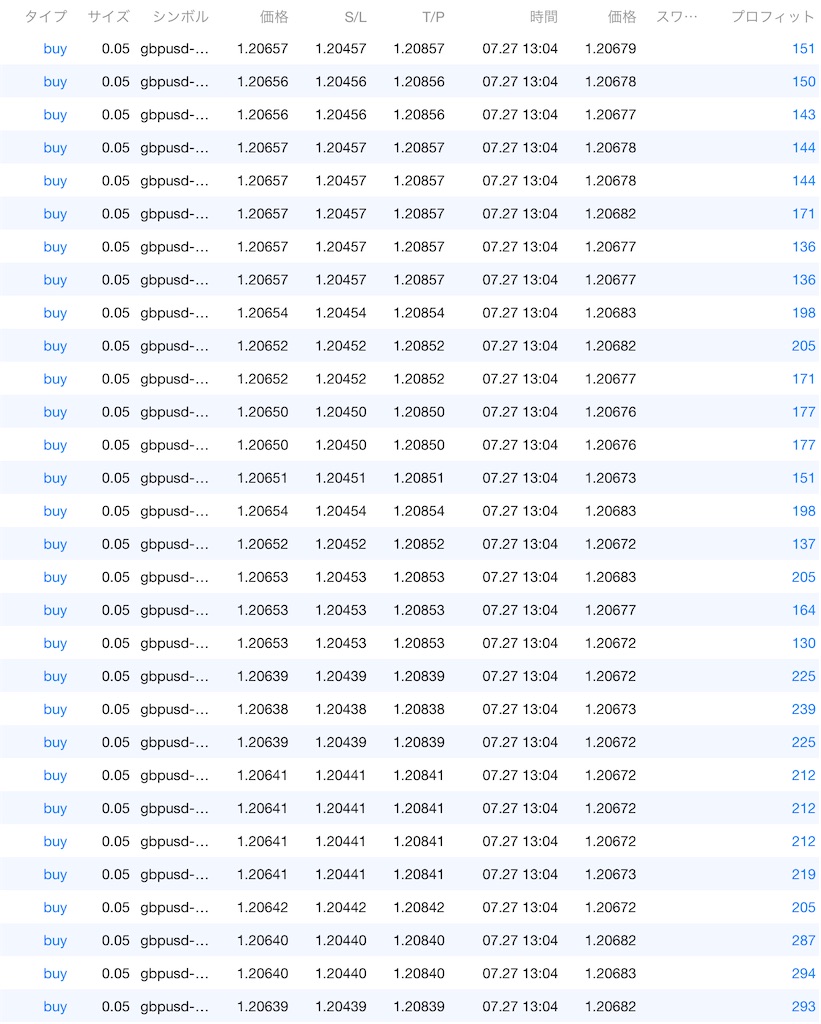The width and height of the screenshot is (821, 1024).
Task: Select the profit value 293
Action: pos(803,1006)
